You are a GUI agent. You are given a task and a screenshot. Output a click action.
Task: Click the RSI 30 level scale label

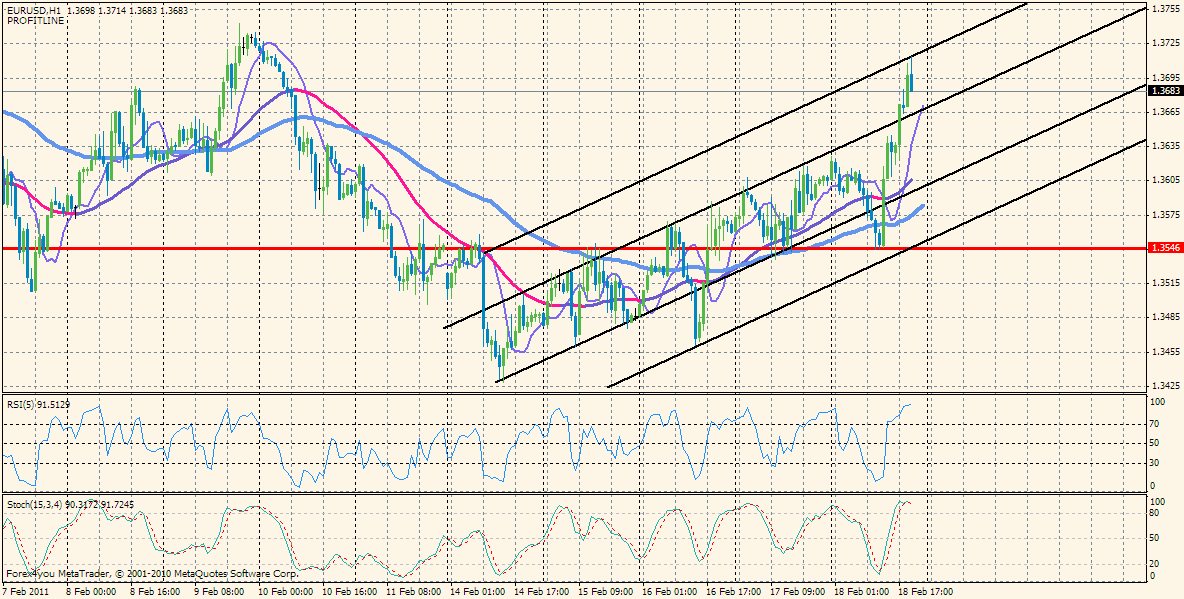[x=1155, y=462]
